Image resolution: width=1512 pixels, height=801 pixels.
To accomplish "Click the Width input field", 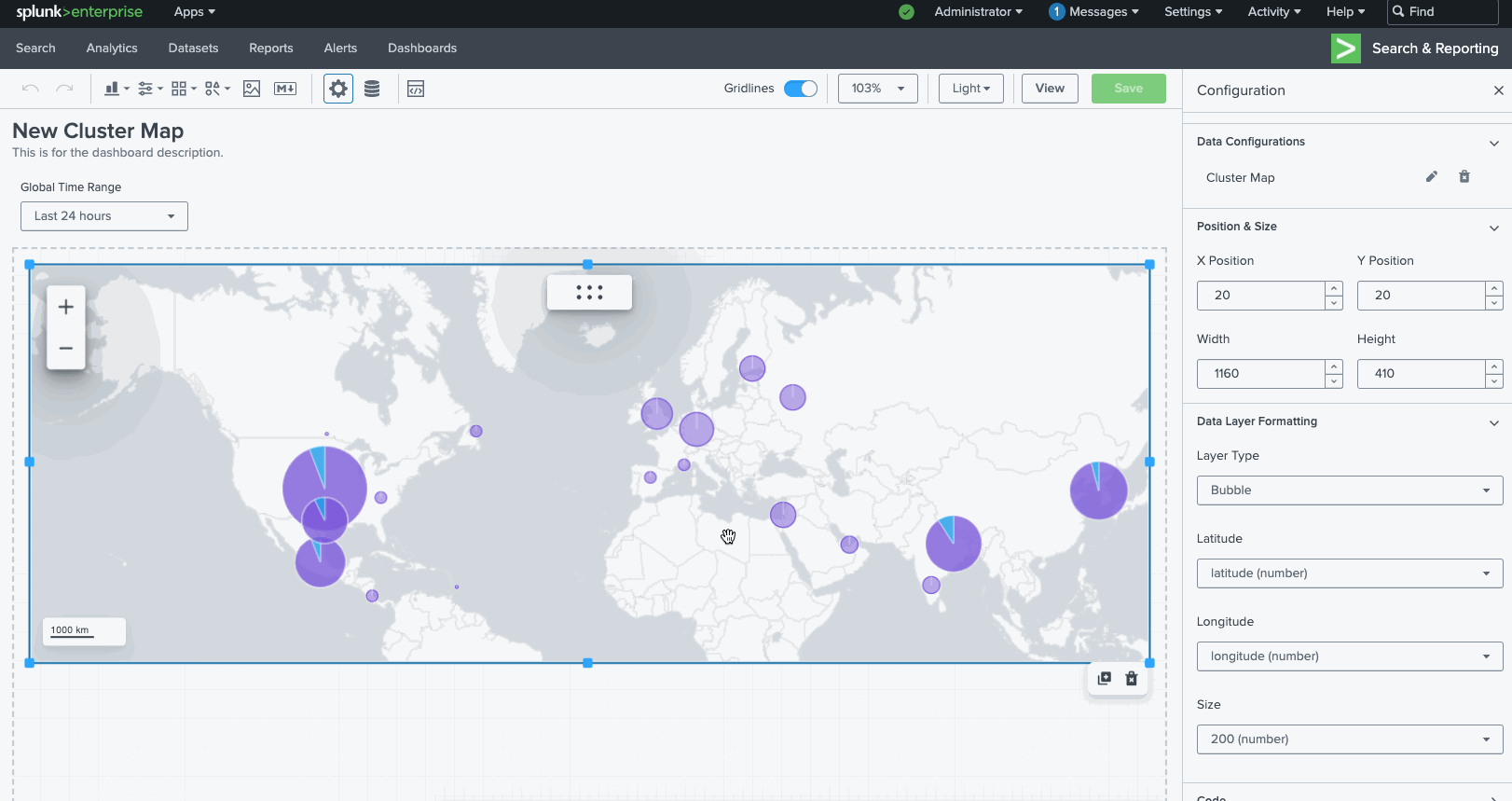I will (x=1260, y=374).
